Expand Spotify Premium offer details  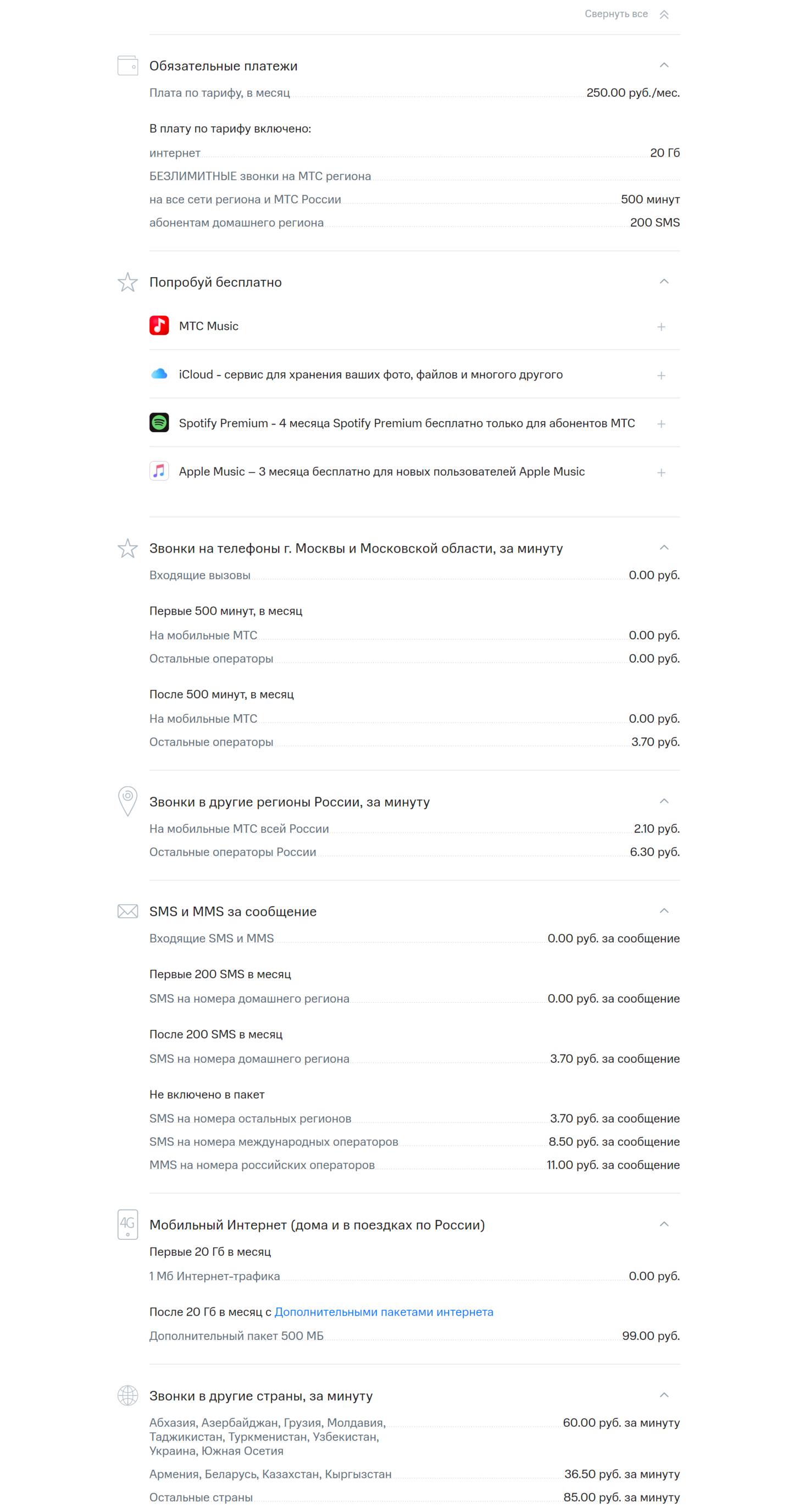(661, 424)
